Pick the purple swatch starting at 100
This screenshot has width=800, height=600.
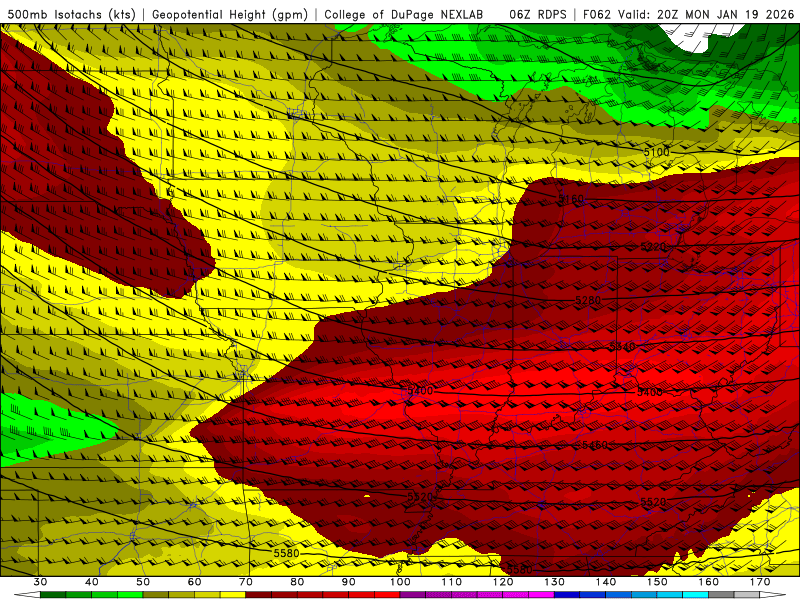pyautogui.click(x=413, y=595)
